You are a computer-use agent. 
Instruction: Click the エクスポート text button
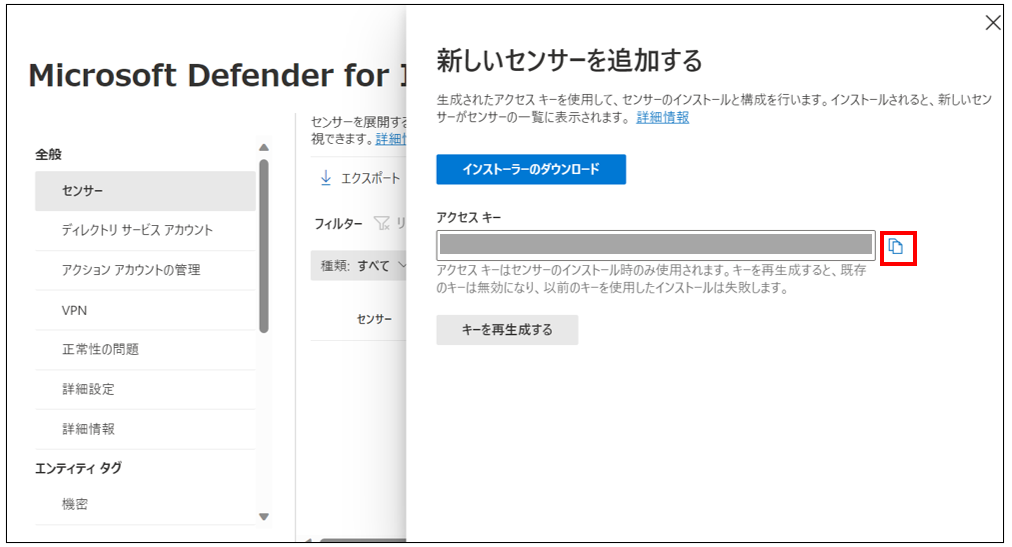370,178
